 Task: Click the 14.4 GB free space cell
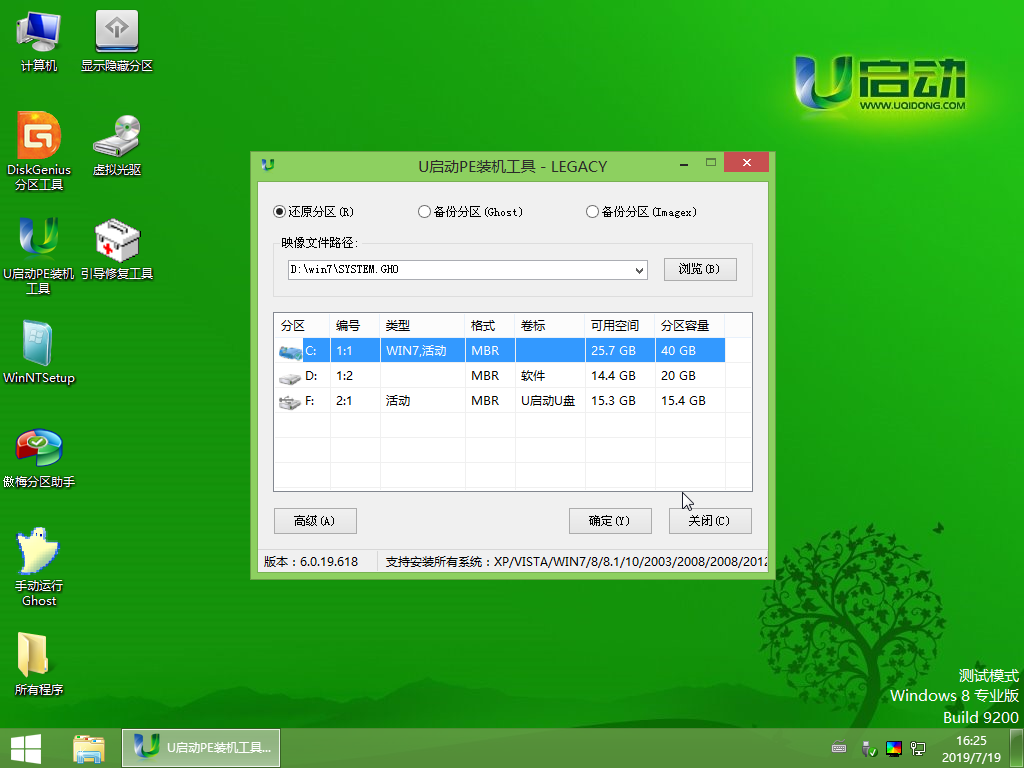pyautogui.click(x=620, y=376)
